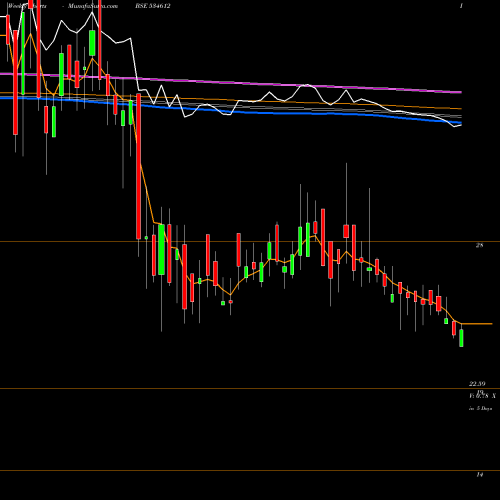Click the '22.59' price value label
Screen dimensions: 500x500
[x=477, y=384]
